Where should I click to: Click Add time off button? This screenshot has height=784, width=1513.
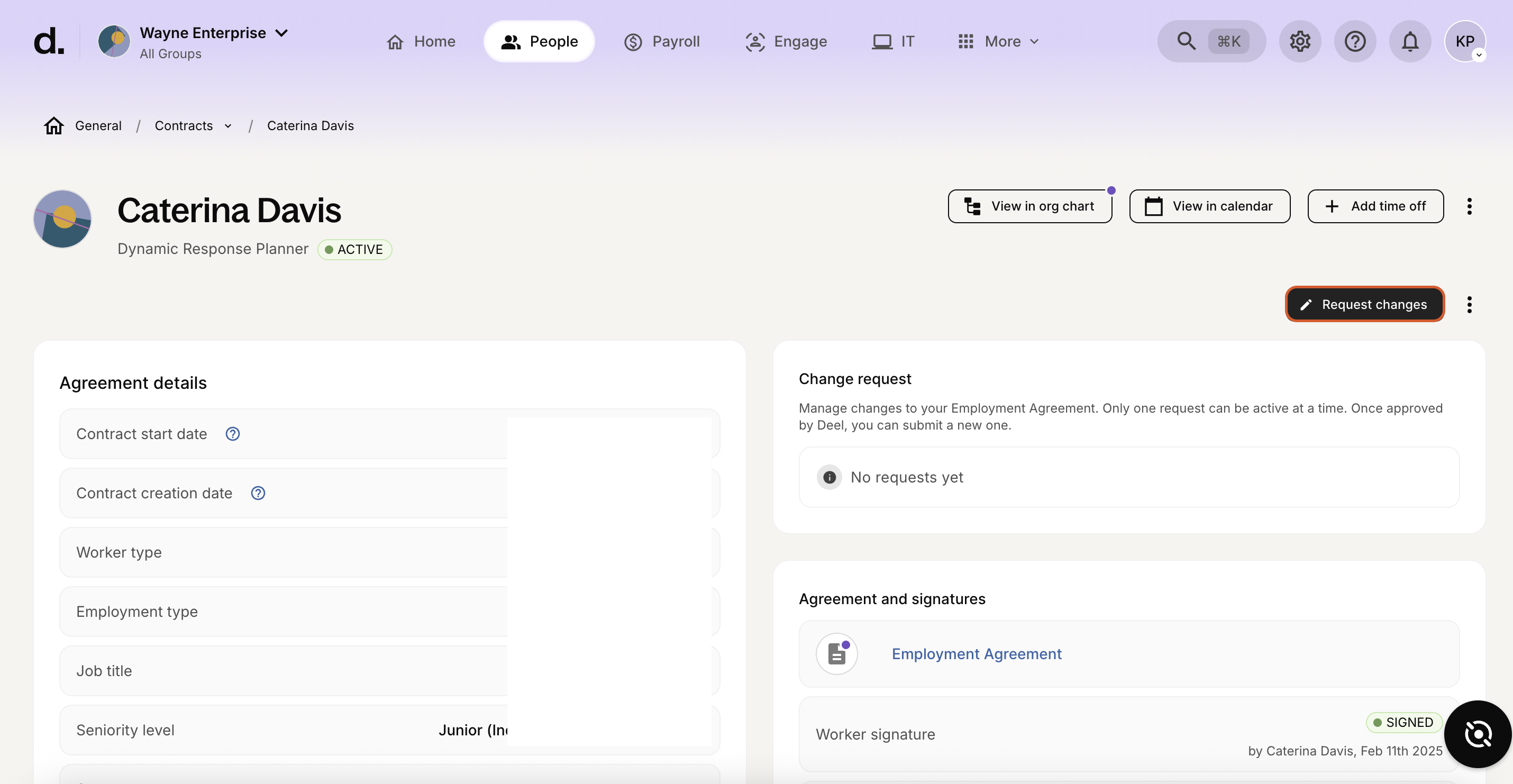tap(1375, 206)
